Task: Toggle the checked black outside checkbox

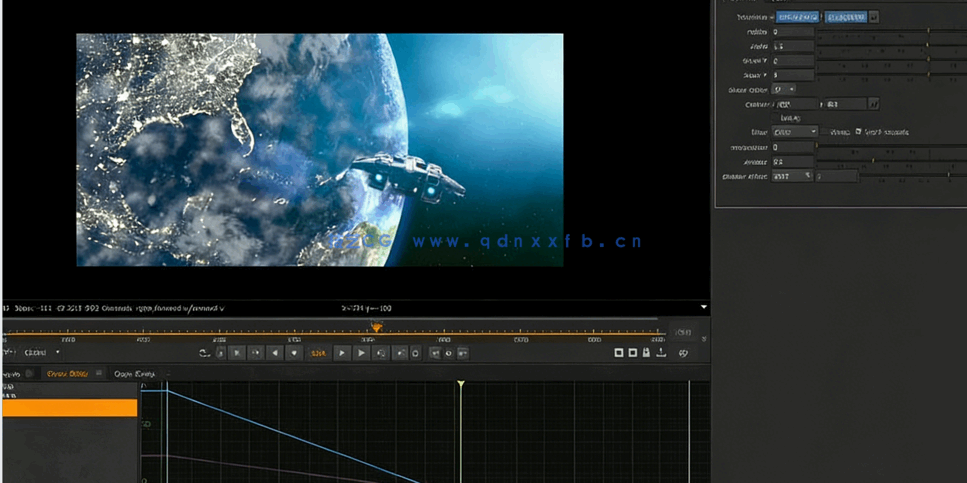Action: tap(857, 131)
